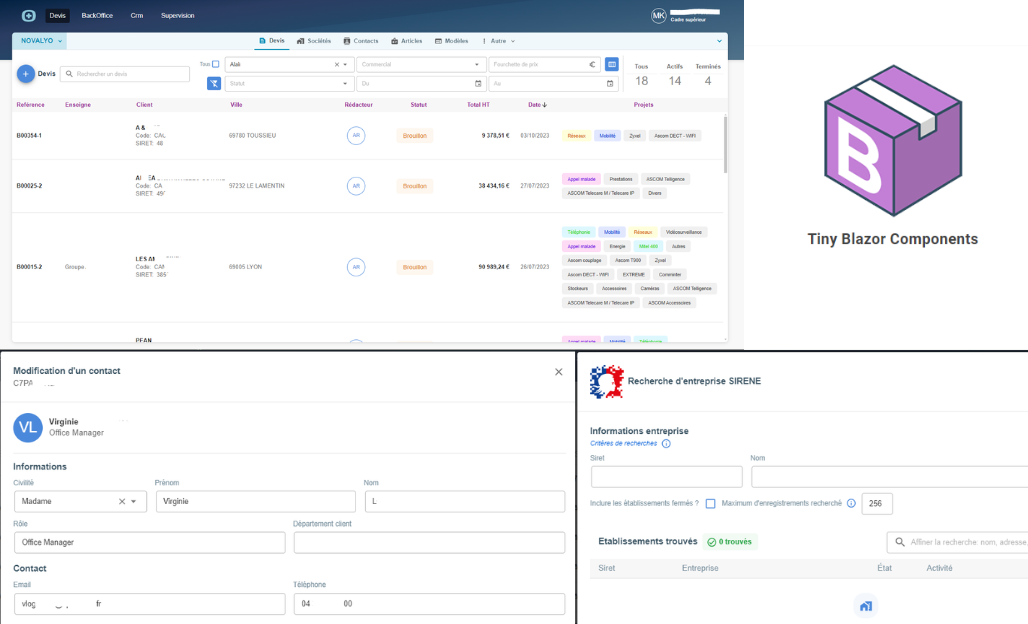Filter by Actifs count 14
Image resolution: width=1028 pixels, height=624 pixels.
[x=675, y=75]
